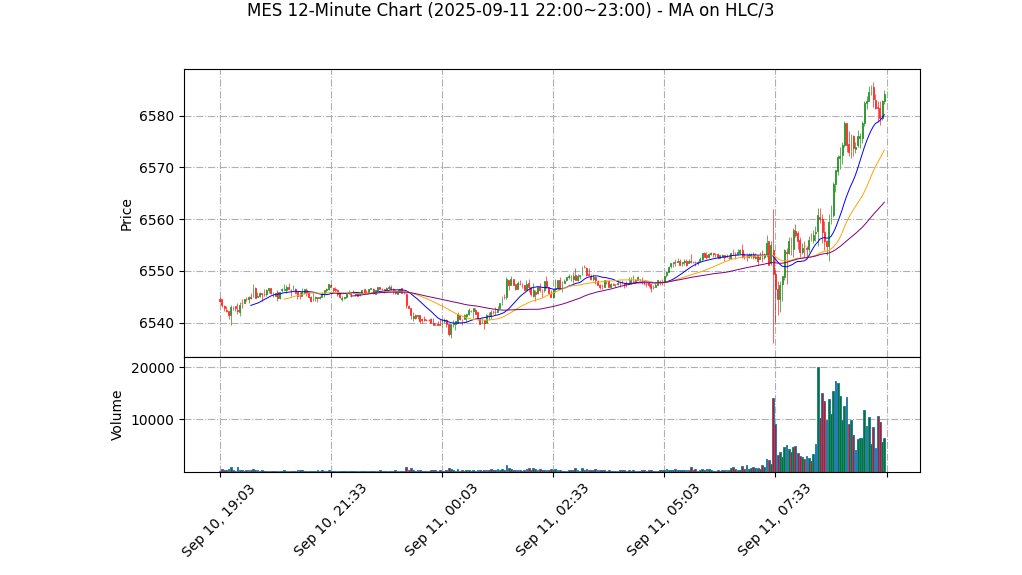
Task: Click the end of the purple moving average line
Action: pos(884,202)
